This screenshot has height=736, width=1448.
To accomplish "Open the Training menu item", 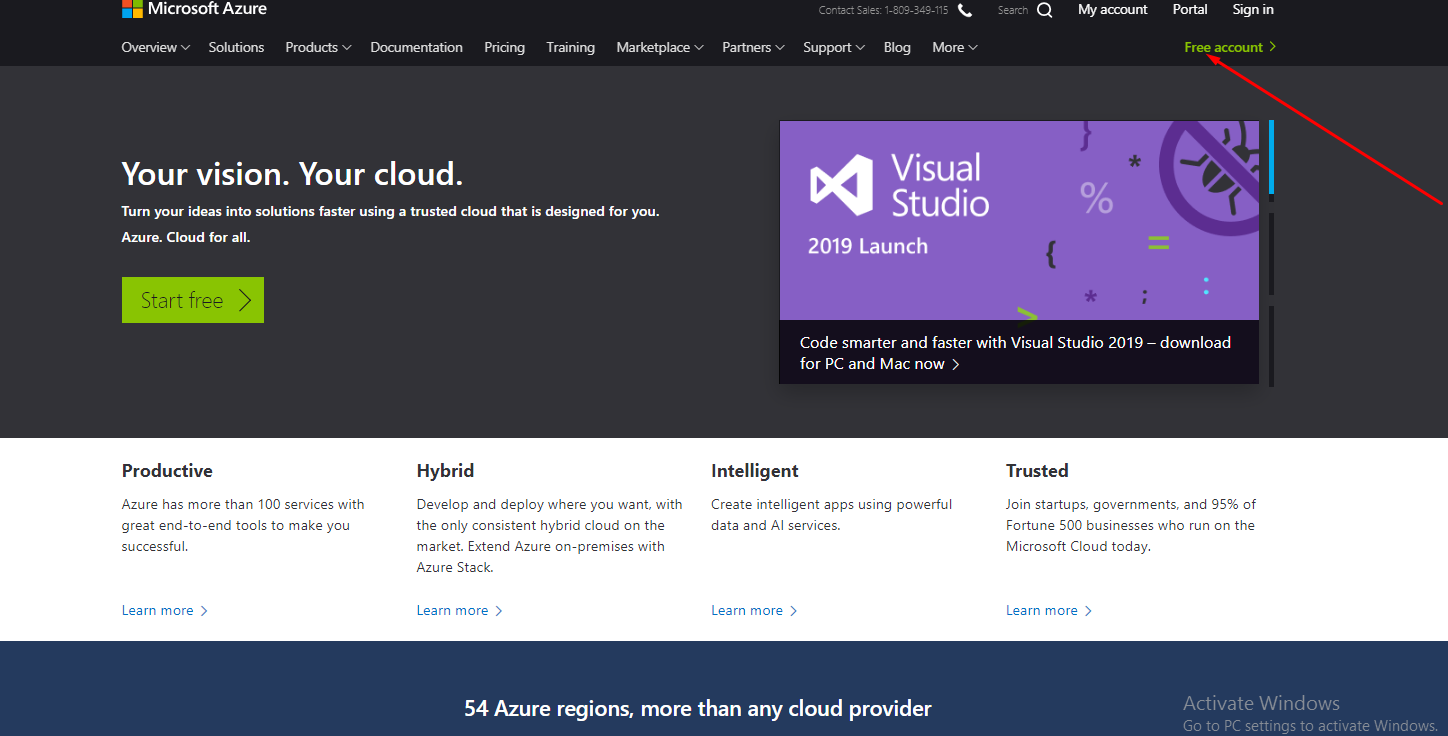I will tap(570, 47).
